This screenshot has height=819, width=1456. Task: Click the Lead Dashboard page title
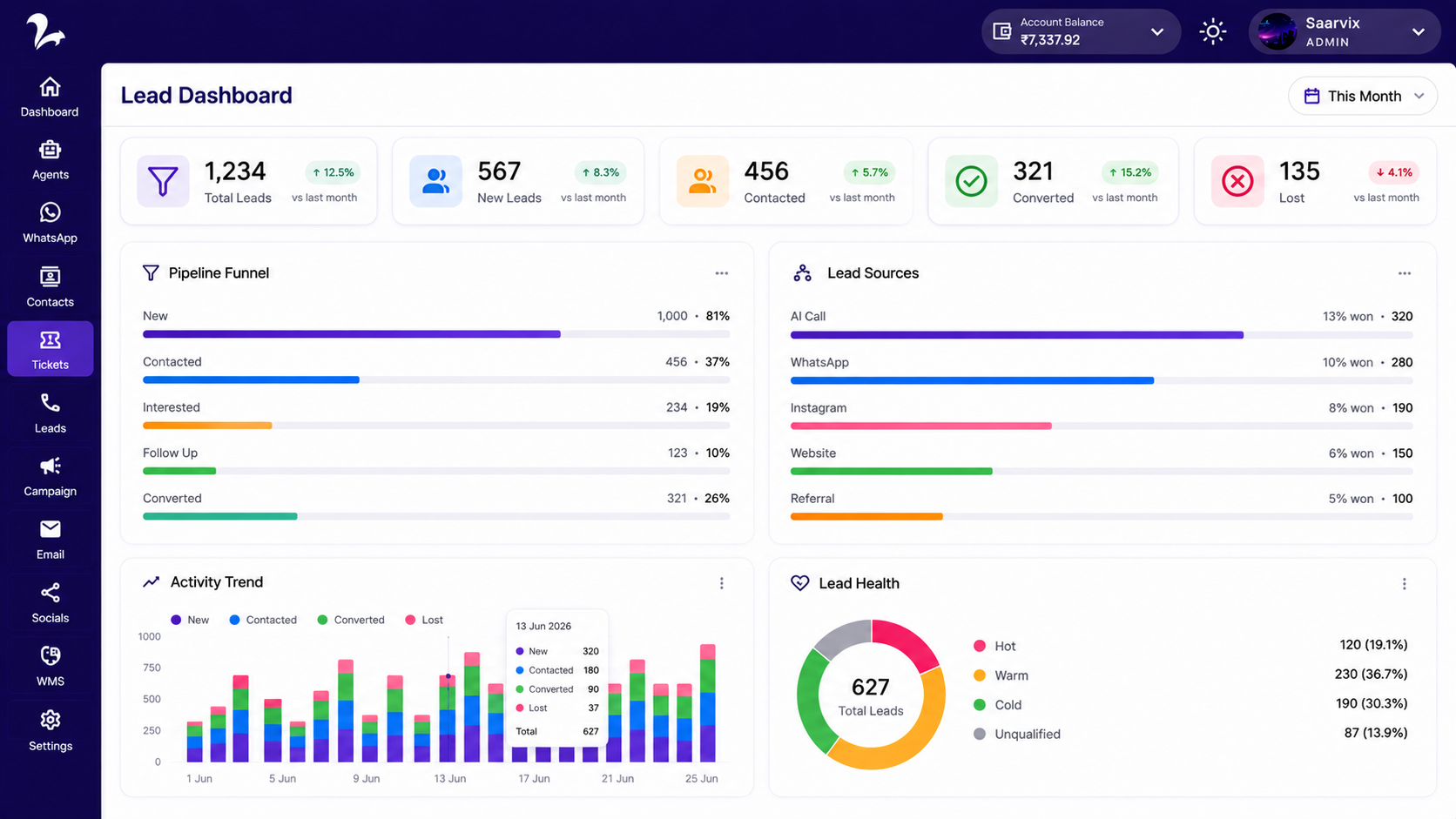206,95
